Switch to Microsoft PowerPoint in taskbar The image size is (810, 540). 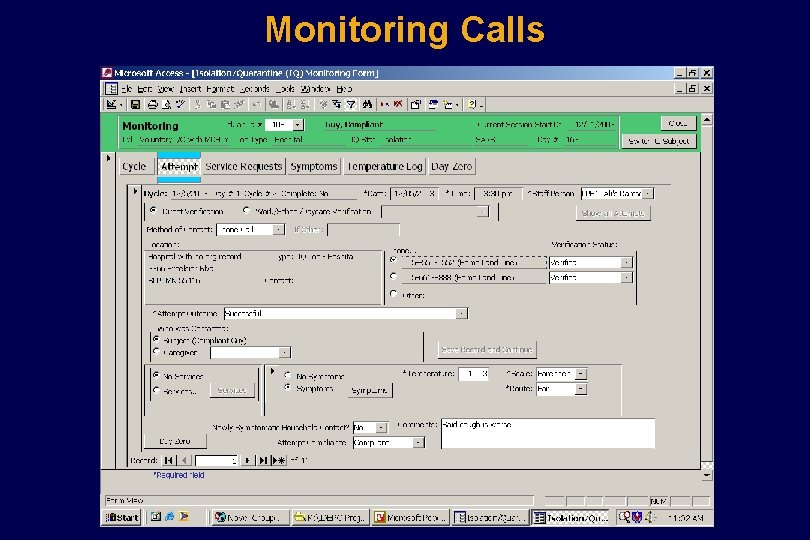410,517
